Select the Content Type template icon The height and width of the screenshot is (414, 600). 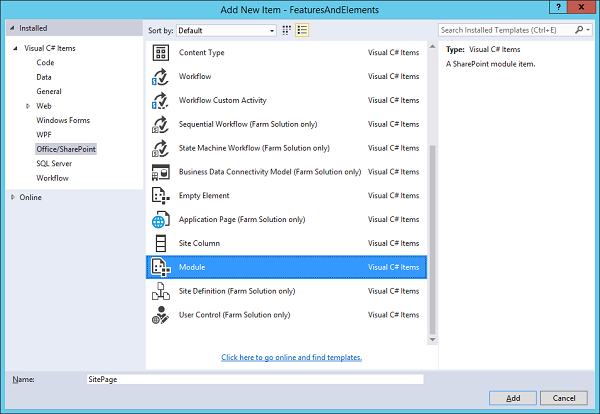(160, 52)
